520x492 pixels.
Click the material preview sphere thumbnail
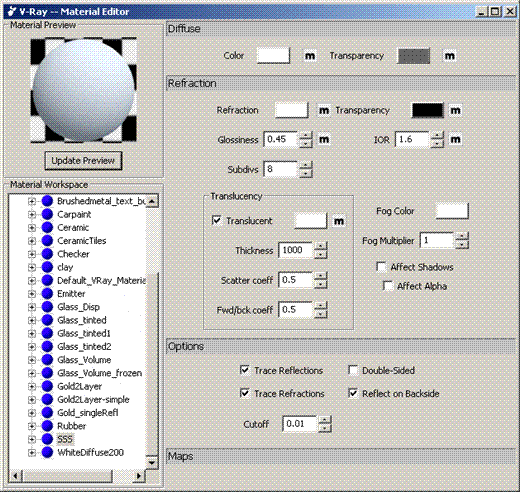pyautogui.click(x=83, y=90)
